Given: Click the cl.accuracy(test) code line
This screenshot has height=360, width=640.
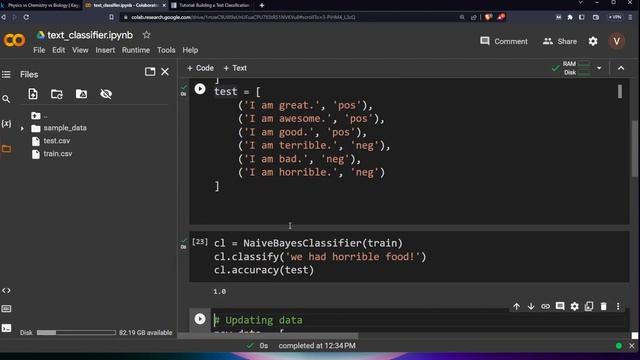Looking at the screenshot, I should tap(264, 270).
